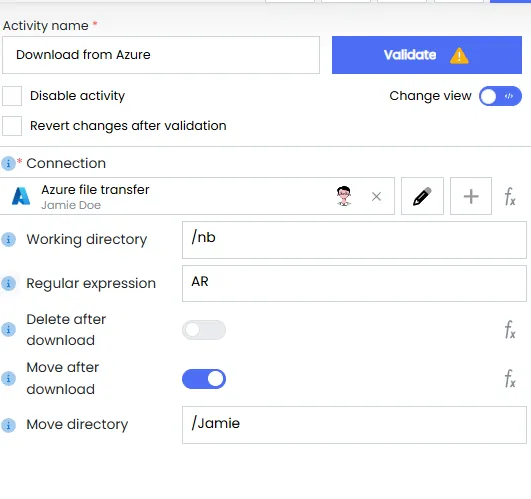Viewport: 531px width, 499px height.
Task: Click info icon next to Move directory
Action: point(8,425)
